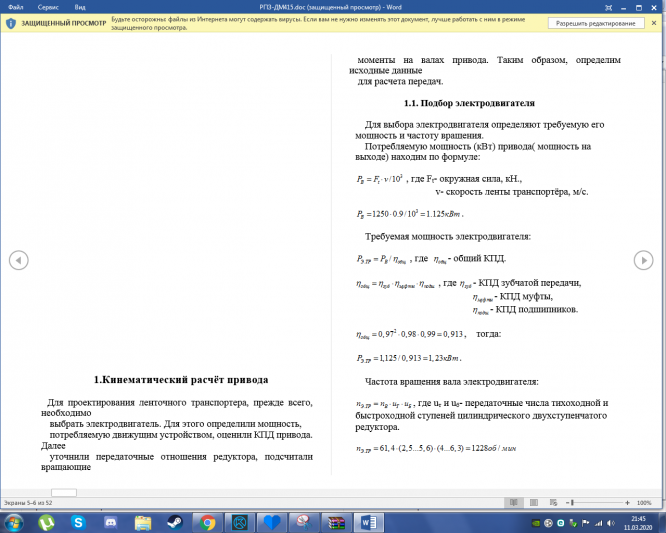Dismiss the protected view warning bar

click(x=654, y=23)
